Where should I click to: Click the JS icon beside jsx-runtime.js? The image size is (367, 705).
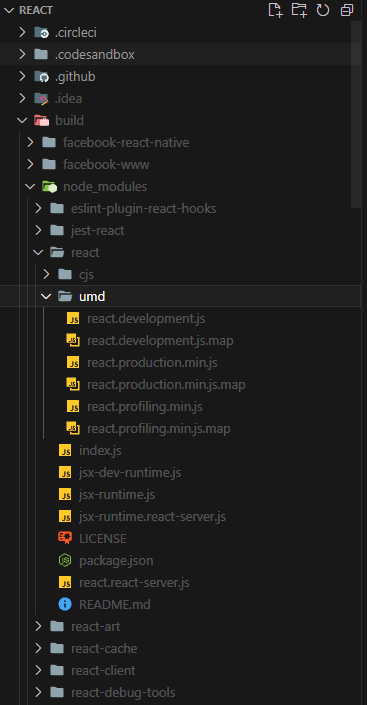[65, 495]
